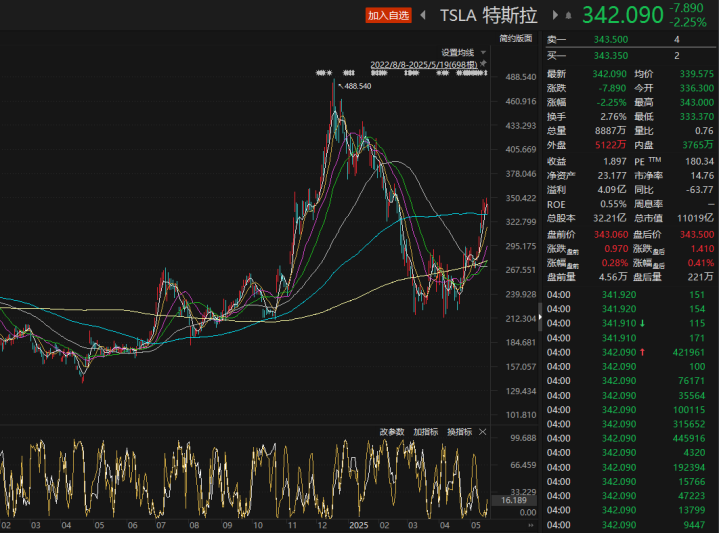Image resolution: width=719 pixels, height=533 pixels.
Task: Select tick row with volume 421961
Action: tap(628, 352)
